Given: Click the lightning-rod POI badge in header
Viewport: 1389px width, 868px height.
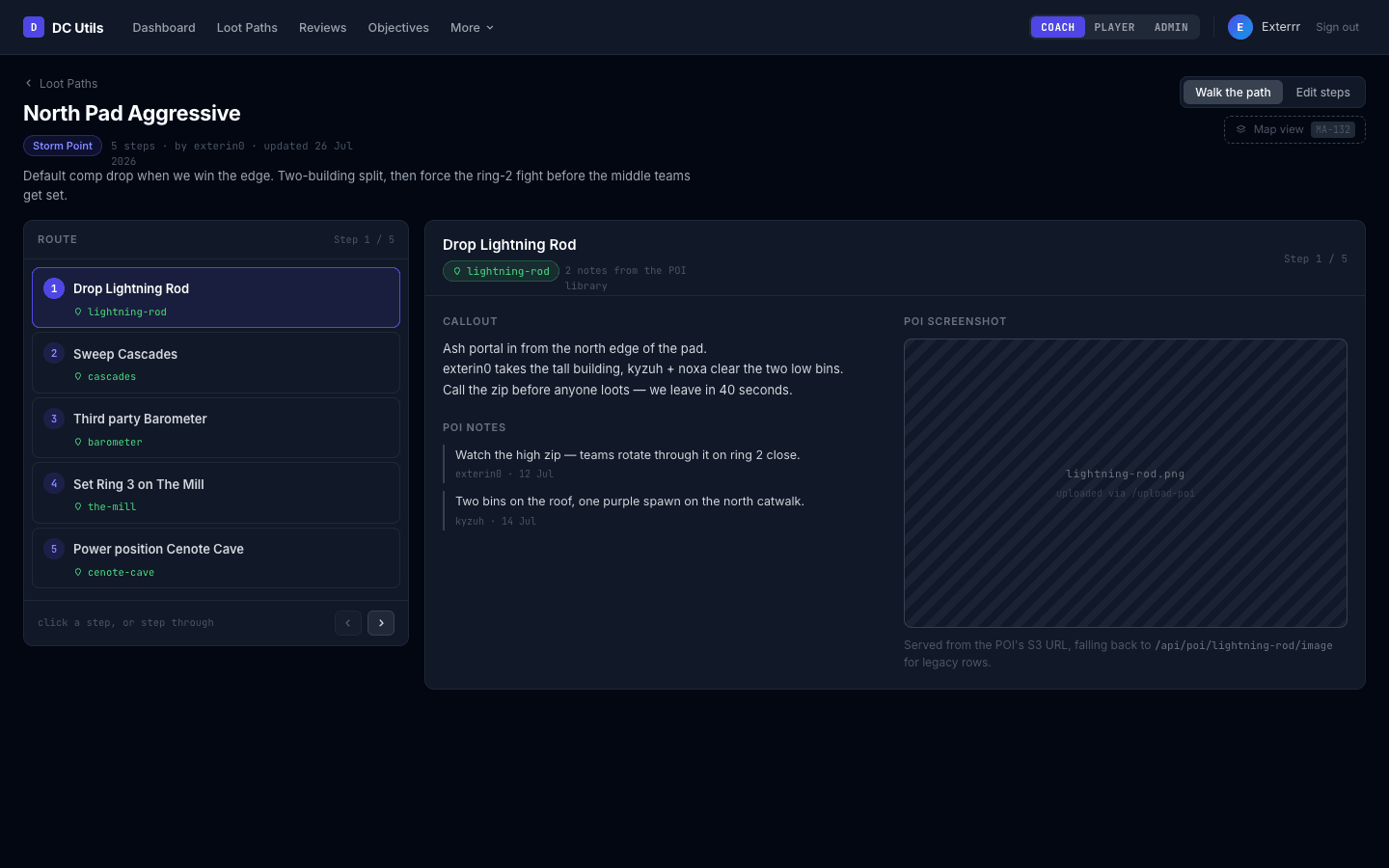Looking at the screenshot, I should click(501, 271).
